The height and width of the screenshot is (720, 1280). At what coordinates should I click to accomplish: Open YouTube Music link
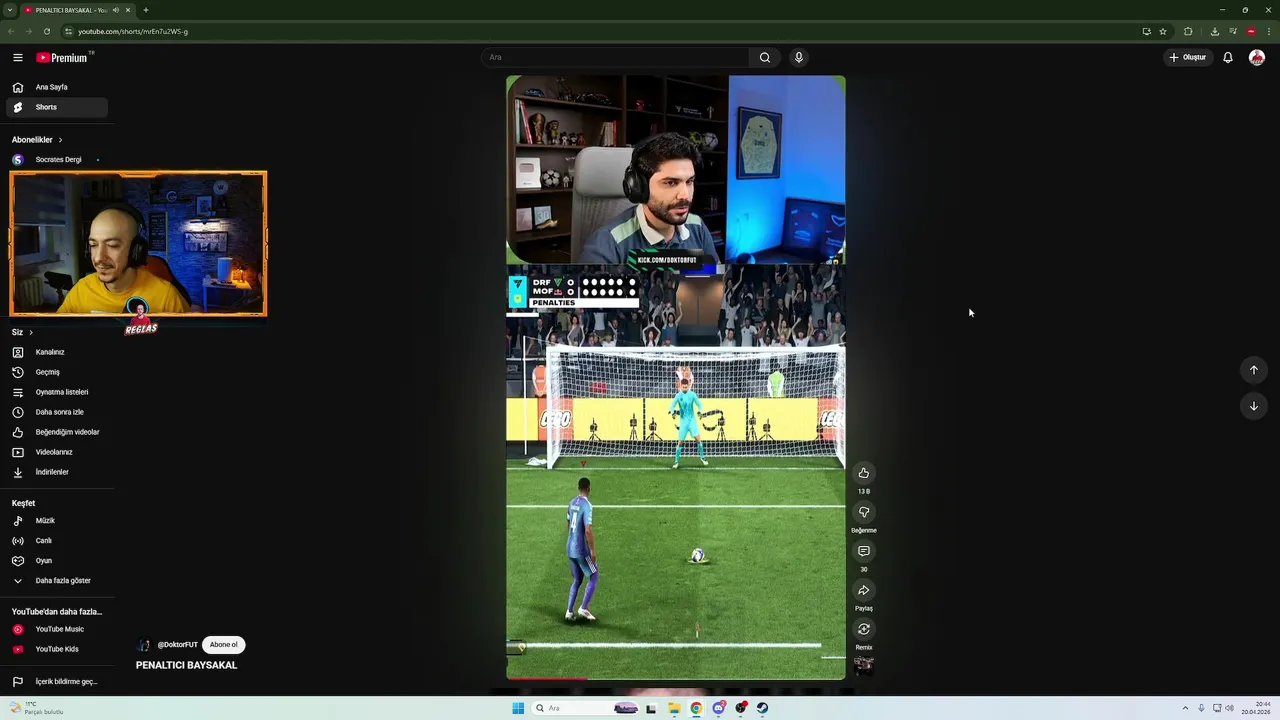[56, 629]
